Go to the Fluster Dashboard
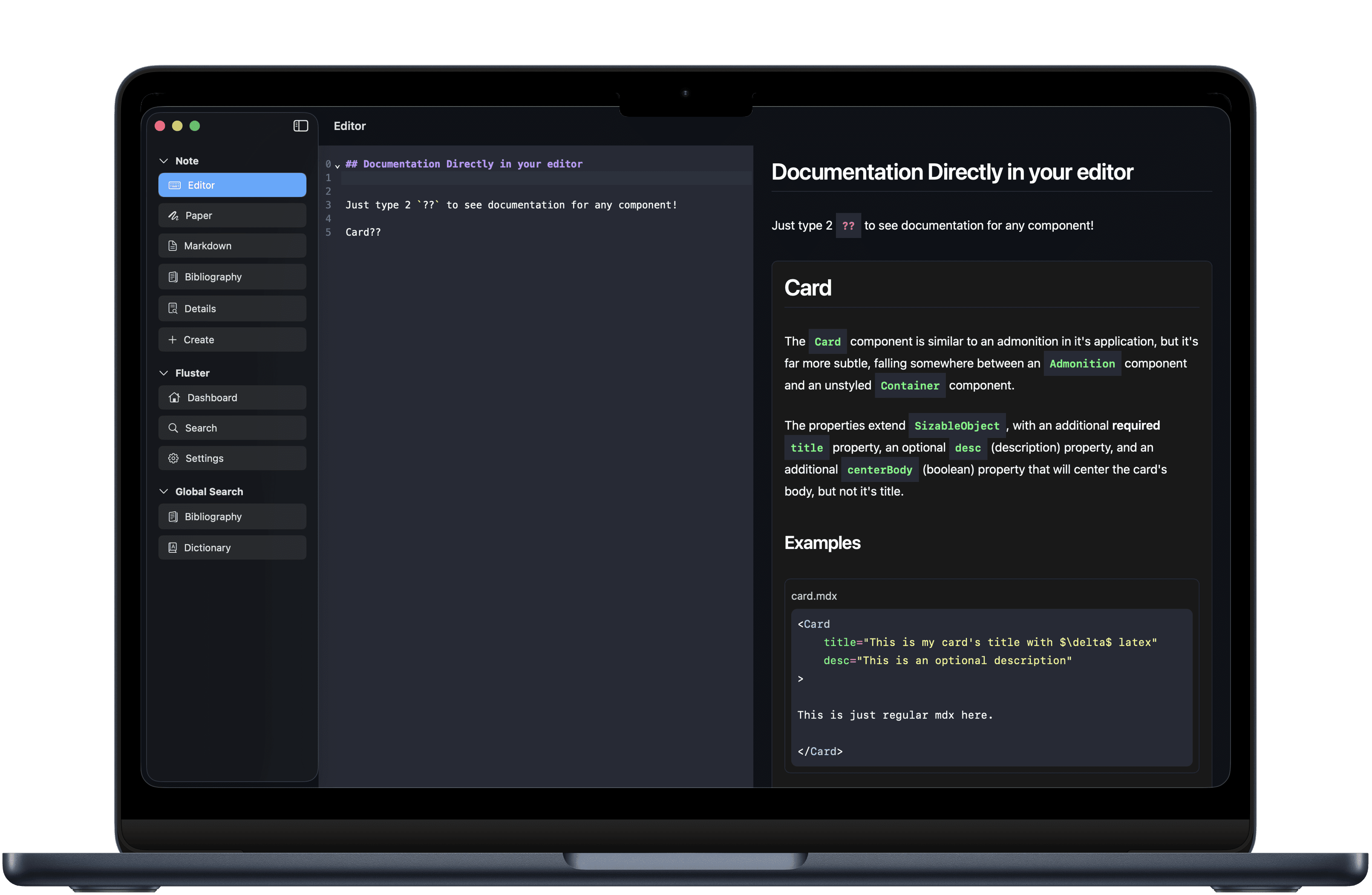The height and width of the screenshot is (895, 1372). tap(232, 397)
